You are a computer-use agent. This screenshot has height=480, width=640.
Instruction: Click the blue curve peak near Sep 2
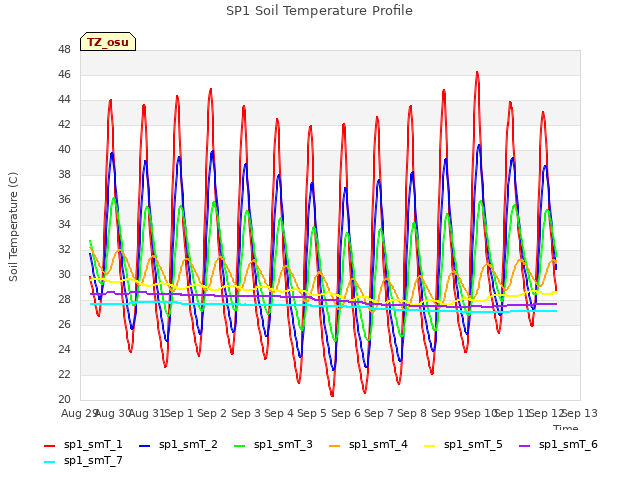pyautogui.click(x=212, y=151)
